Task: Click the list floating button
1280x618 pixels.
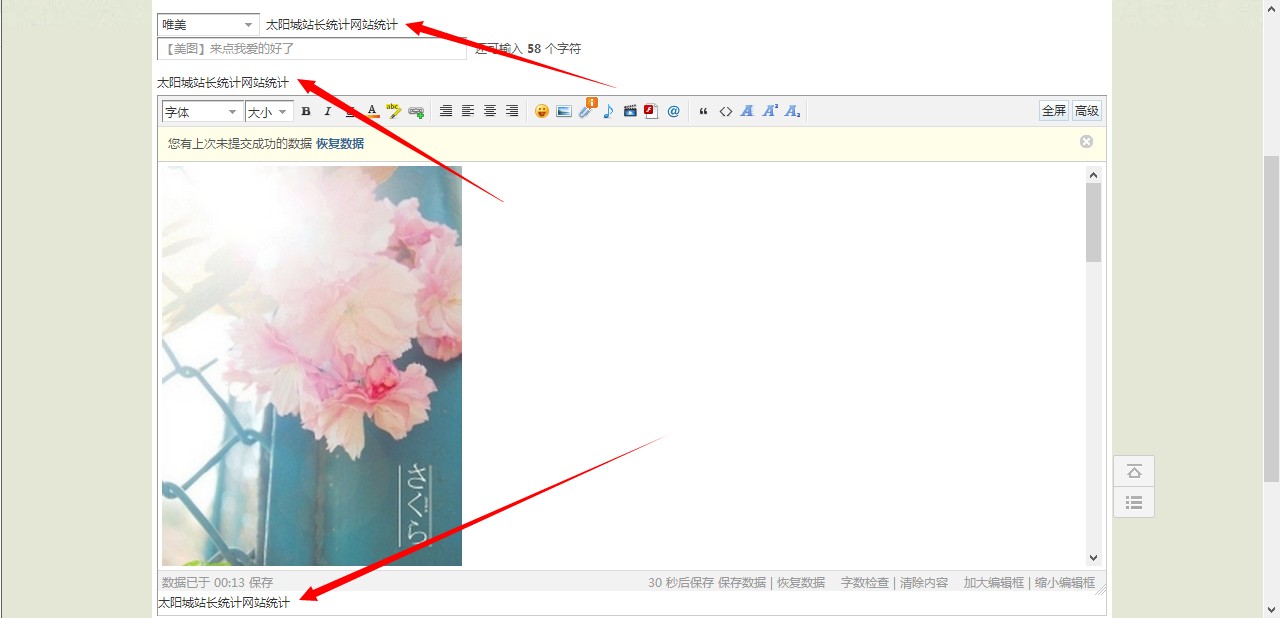Action: pyautogui.click(x=1134, y=503)
